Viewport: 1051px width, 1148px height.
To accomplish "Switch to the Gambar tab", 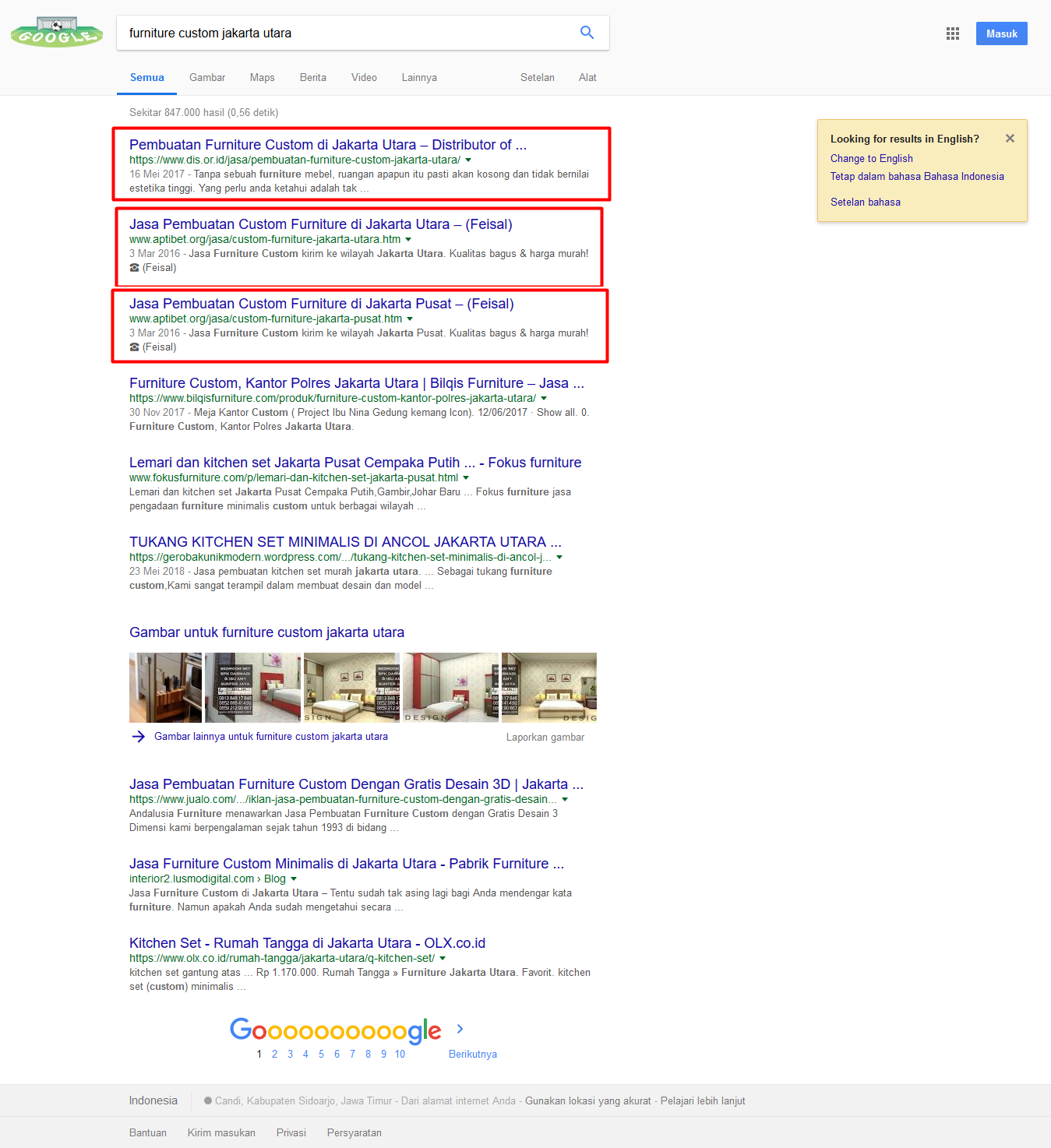I will click(x=207, y=78).
